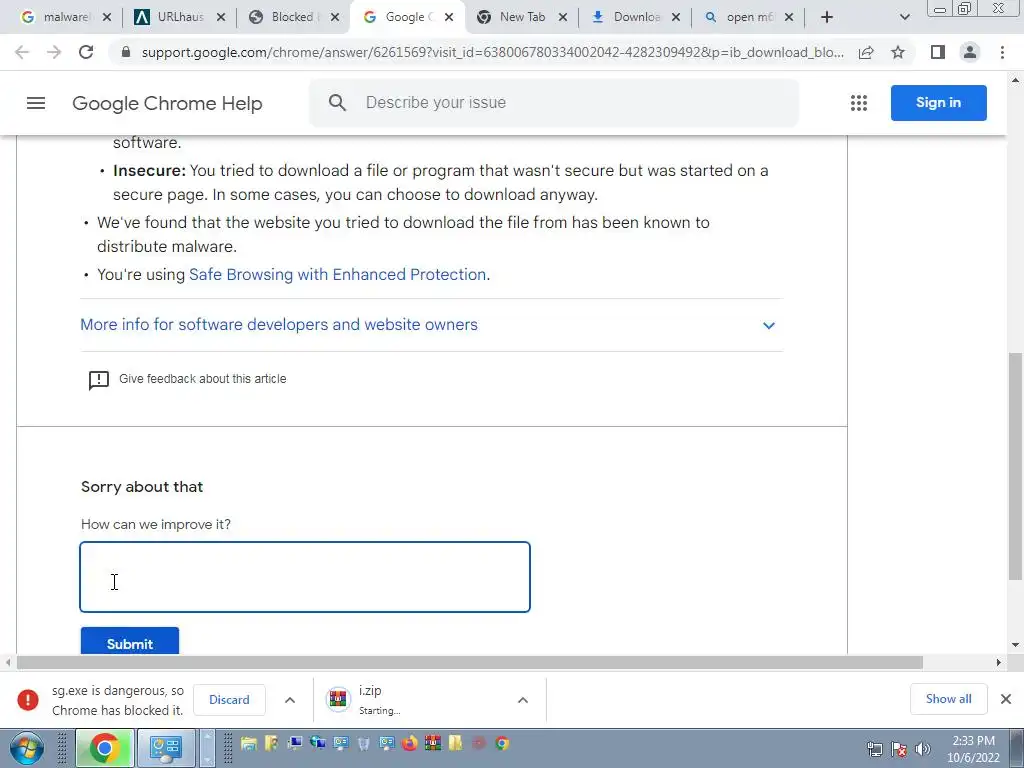Viewport: 1024px width, 768px height.
Task: Open a new browser tab
Action: pos(827,17)
